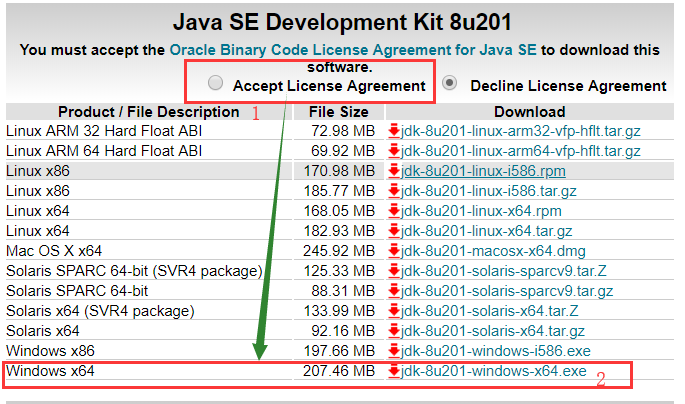Select the Mac OS X x64 description
685x404 pixels.
coord(54,251)
